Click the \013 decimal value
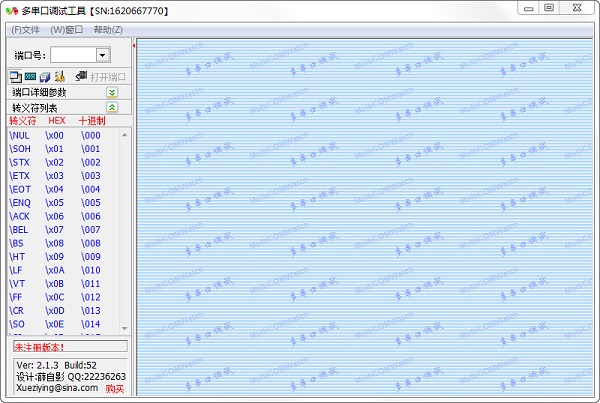This screenshot has width=600, height=403. [x=91, y=311]
